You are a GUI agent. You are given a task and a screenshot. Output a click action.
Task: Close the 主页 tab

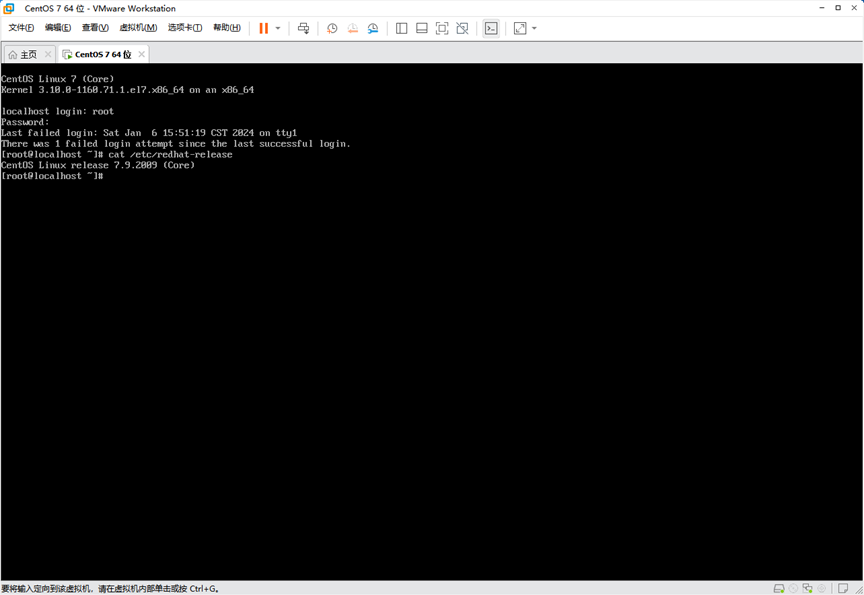(48, 54)
